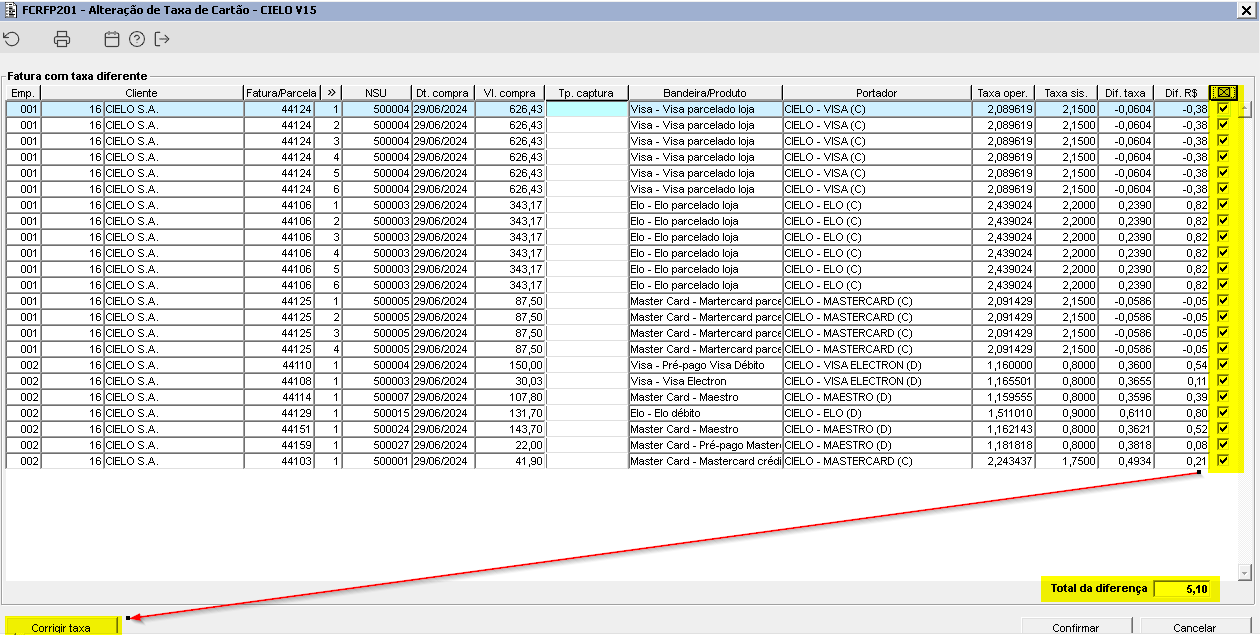Click the Dt. compra column header

pyautogui.click(x=443, y=93)
